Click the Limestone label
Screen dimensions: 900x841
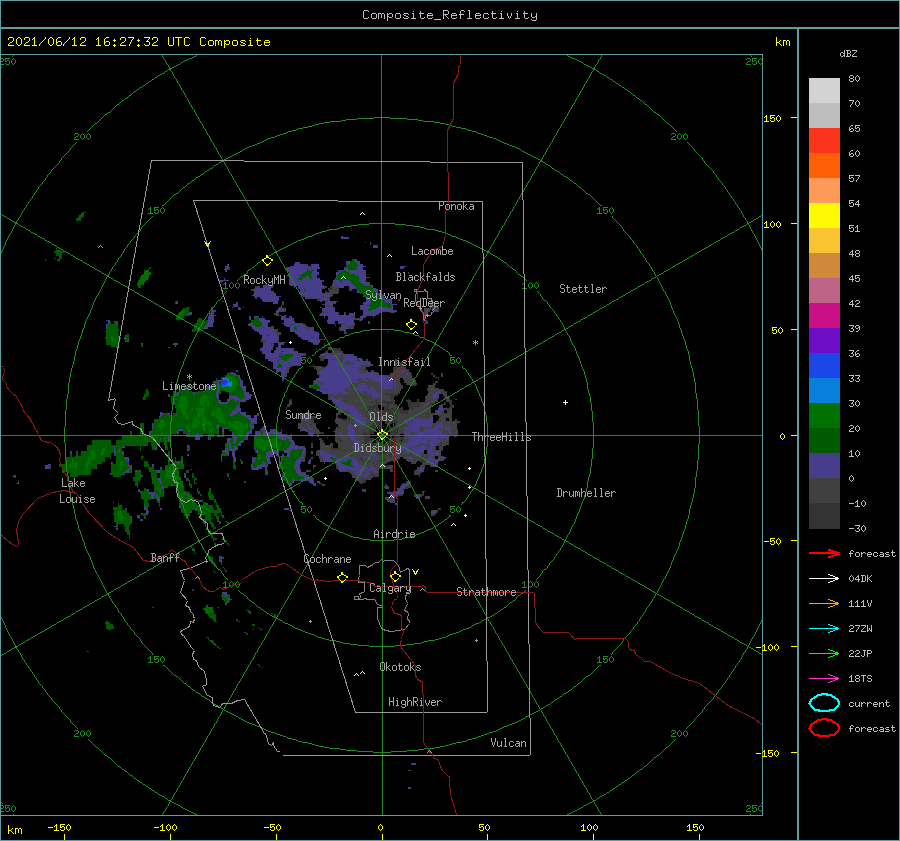coord(189,386)
